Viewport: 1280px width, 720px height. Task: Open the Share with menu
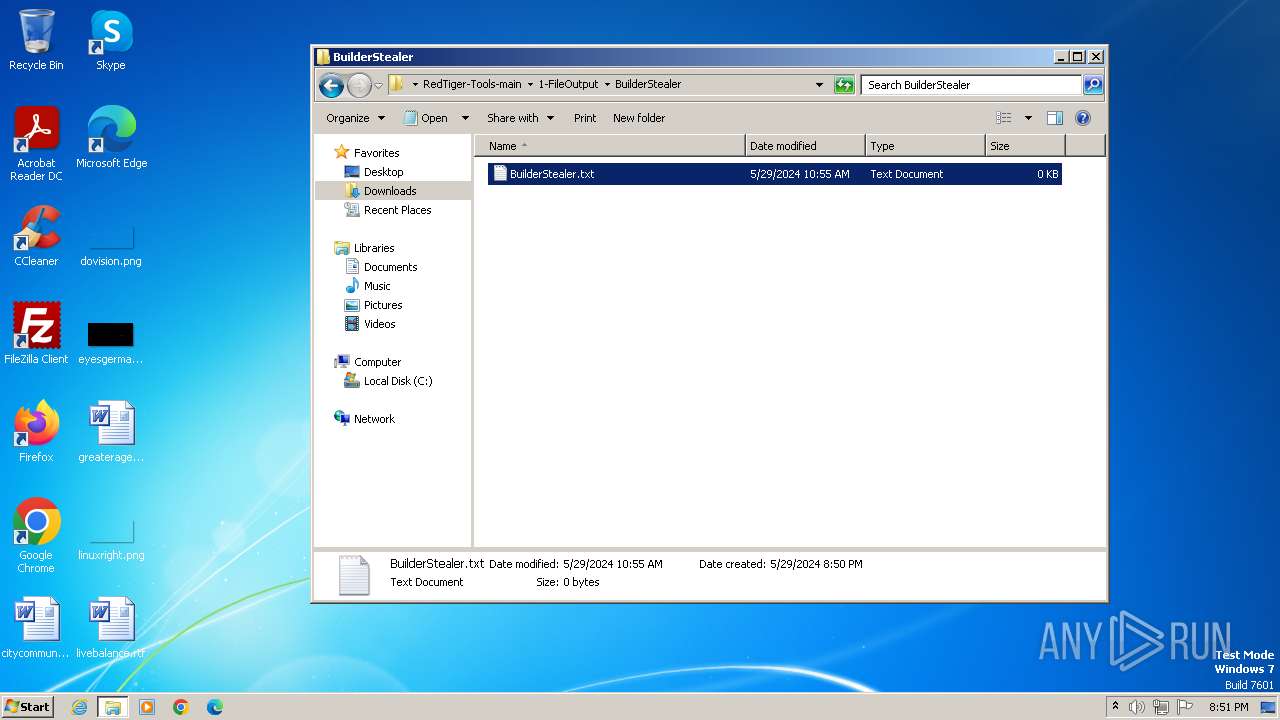click(520, 118)
